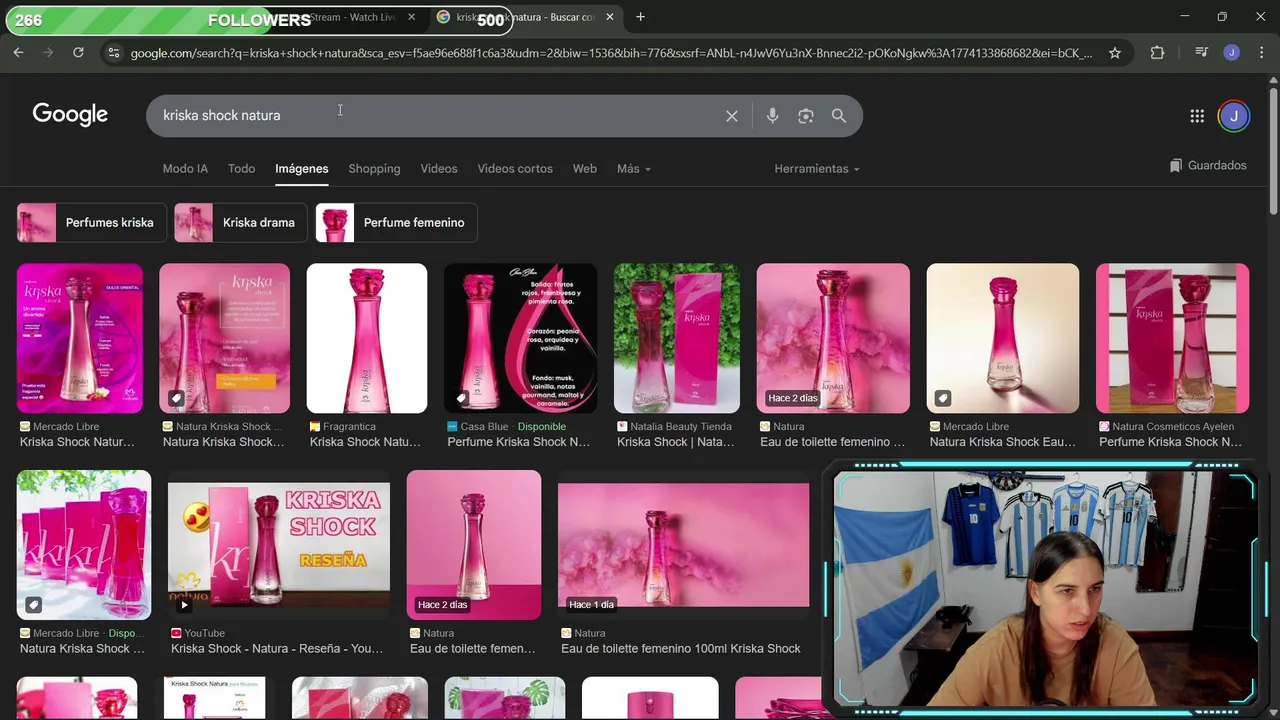
Task: Bookmark this page with the star icon
Action: coord(1114,53)
